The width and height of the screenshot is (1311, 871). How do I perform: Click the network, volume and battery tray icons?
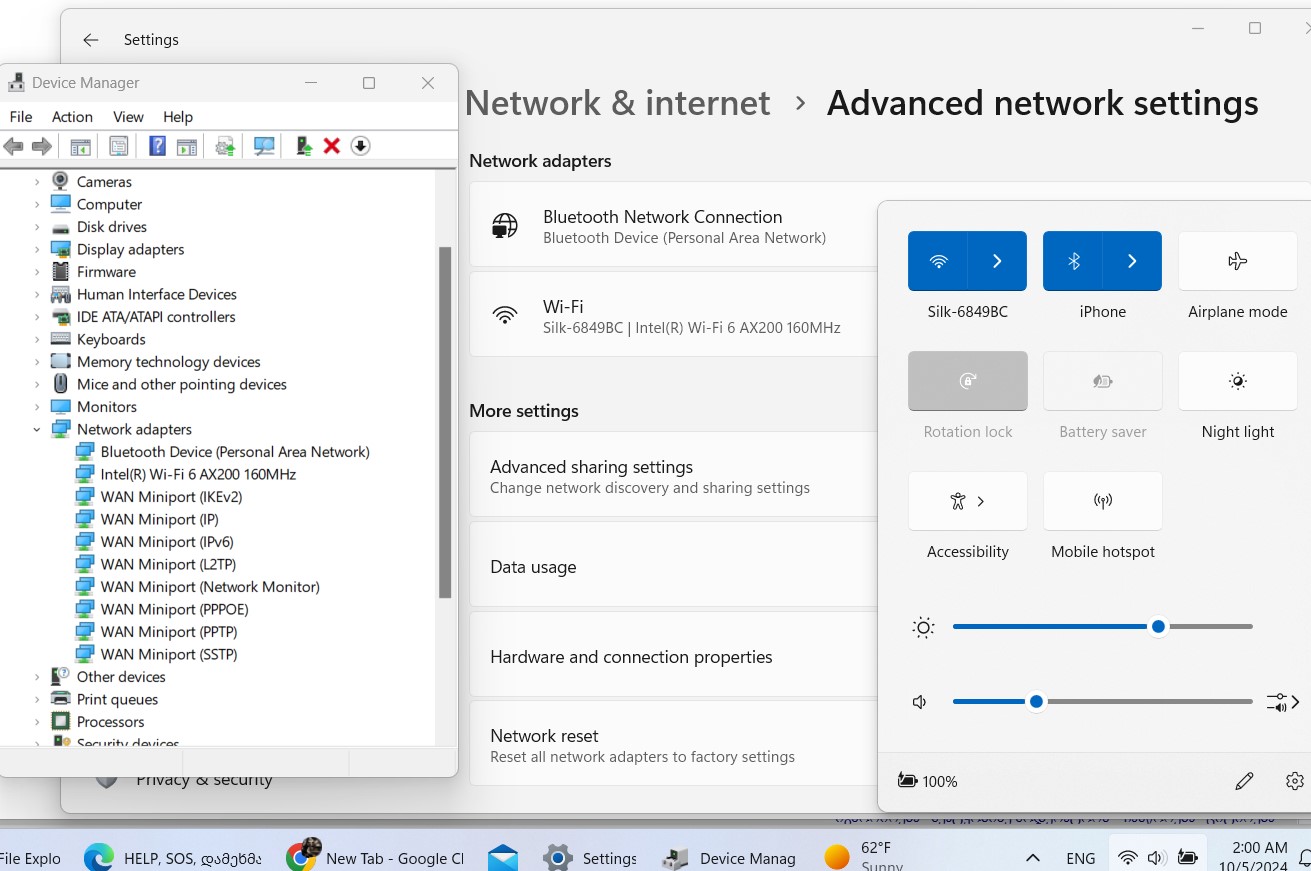[1157, 857]
